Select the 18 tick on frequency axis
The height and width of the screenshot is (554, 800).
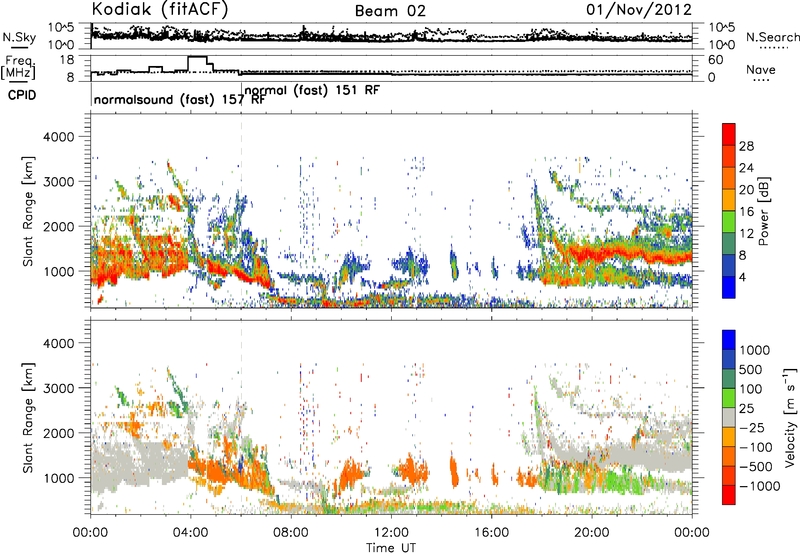67,60
